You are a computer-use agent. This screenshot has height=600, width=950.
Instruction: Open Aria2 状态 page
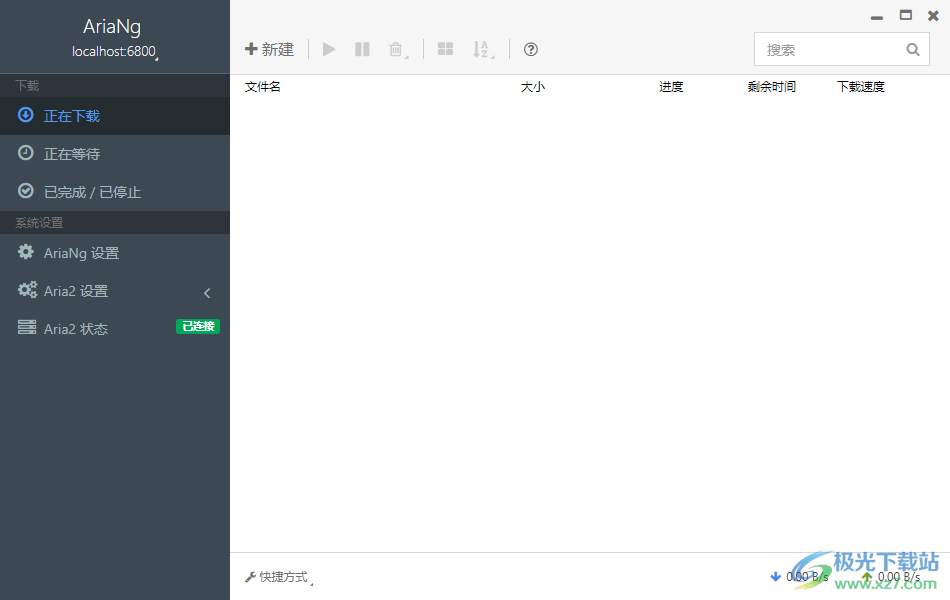click(115, 328)
